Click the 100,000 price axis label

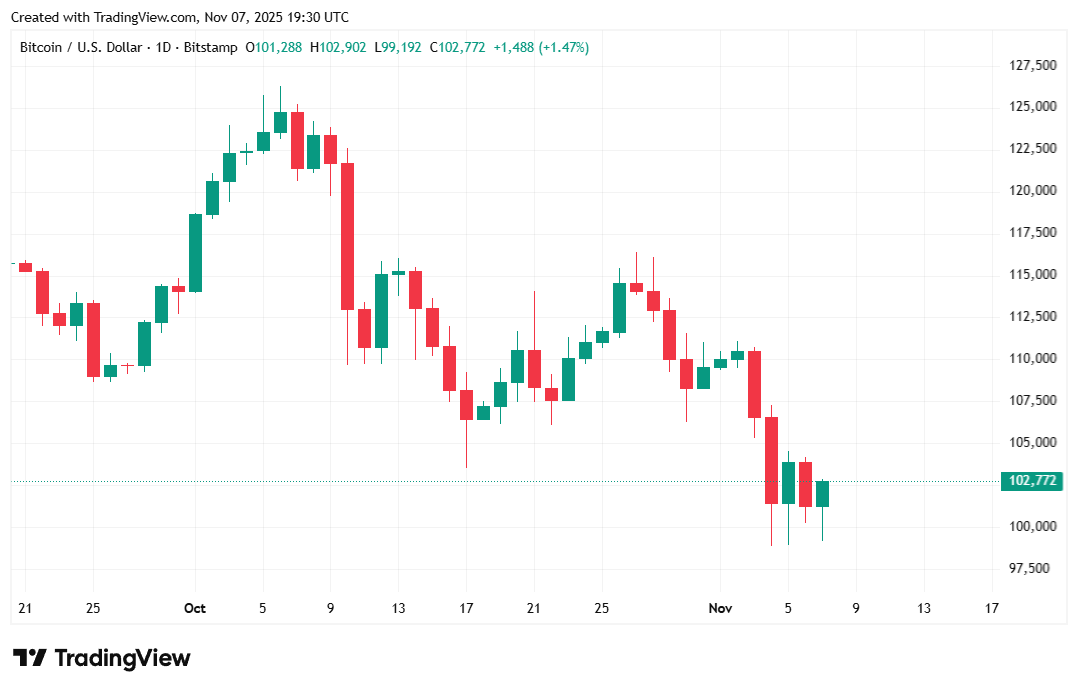pyautogui.click(x=1033, y=526)
